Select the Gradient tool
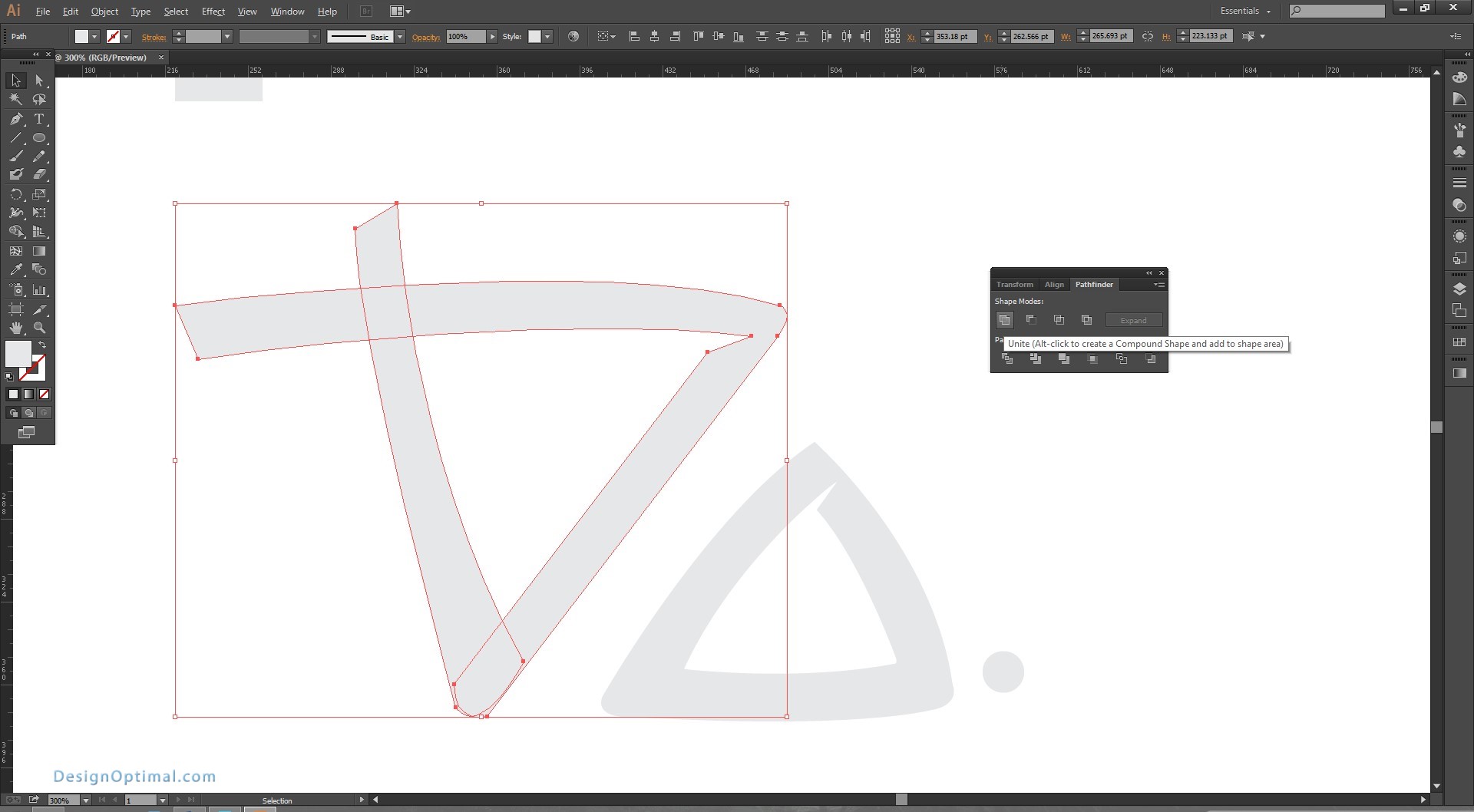This screenshot has height=812, width=1474. coord(39,251)
